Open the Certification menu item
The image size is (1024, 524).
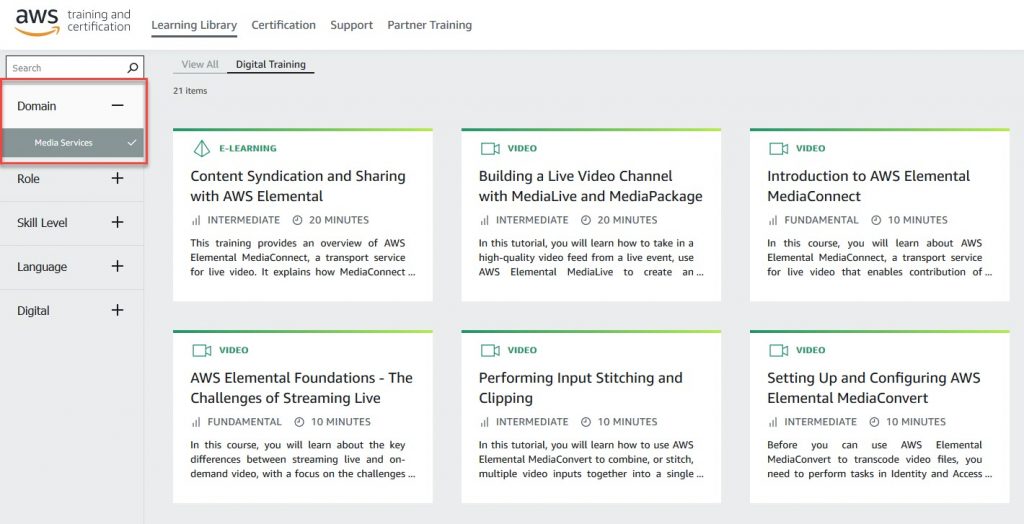(283, 25)
